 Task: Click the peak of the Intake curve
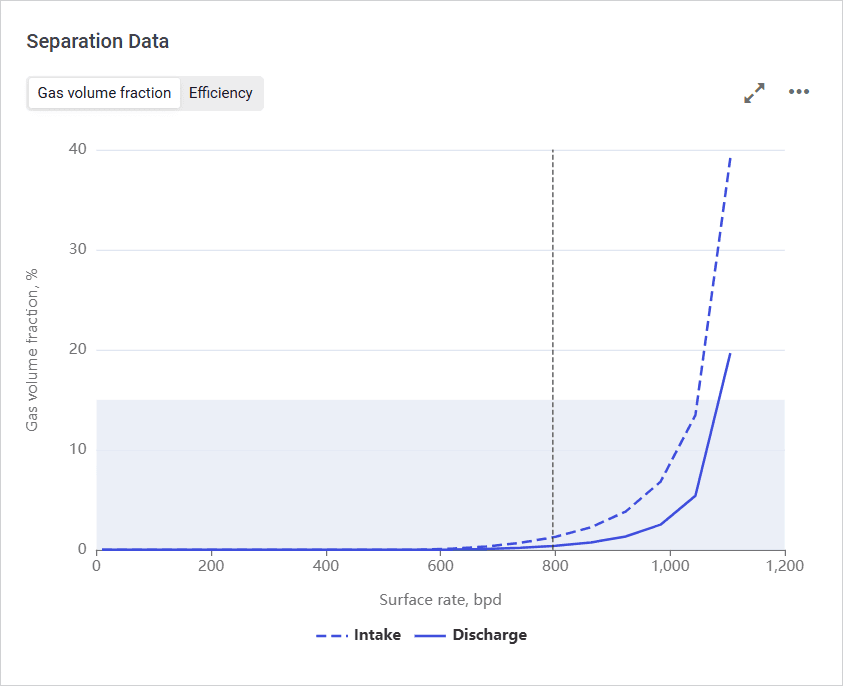pos(731,157)
